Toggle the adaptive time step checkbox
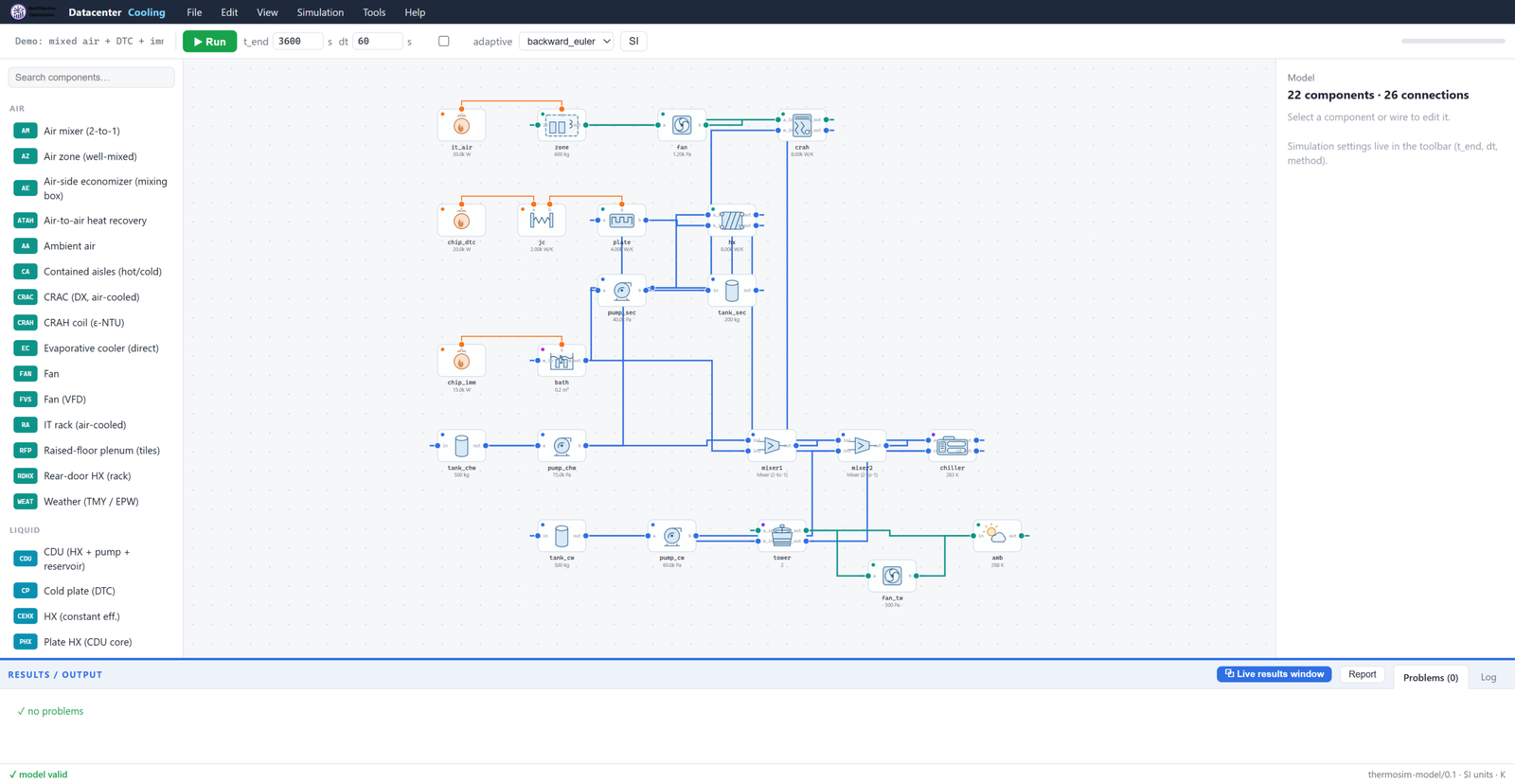Image resolution: width=1515 pixels, height=784 pixels. point(443,42)
